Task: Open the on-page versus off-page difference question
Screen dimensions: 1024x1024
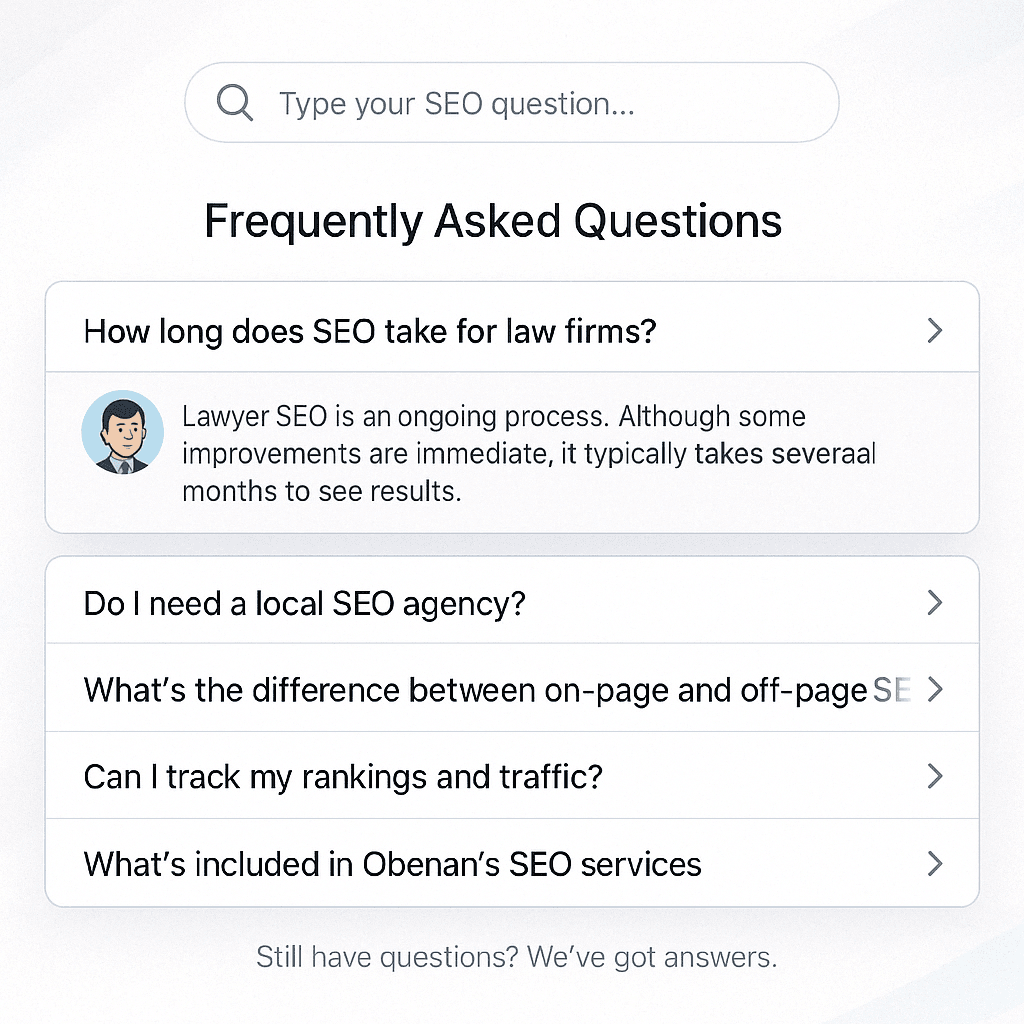Action: (x=512, y=688)
